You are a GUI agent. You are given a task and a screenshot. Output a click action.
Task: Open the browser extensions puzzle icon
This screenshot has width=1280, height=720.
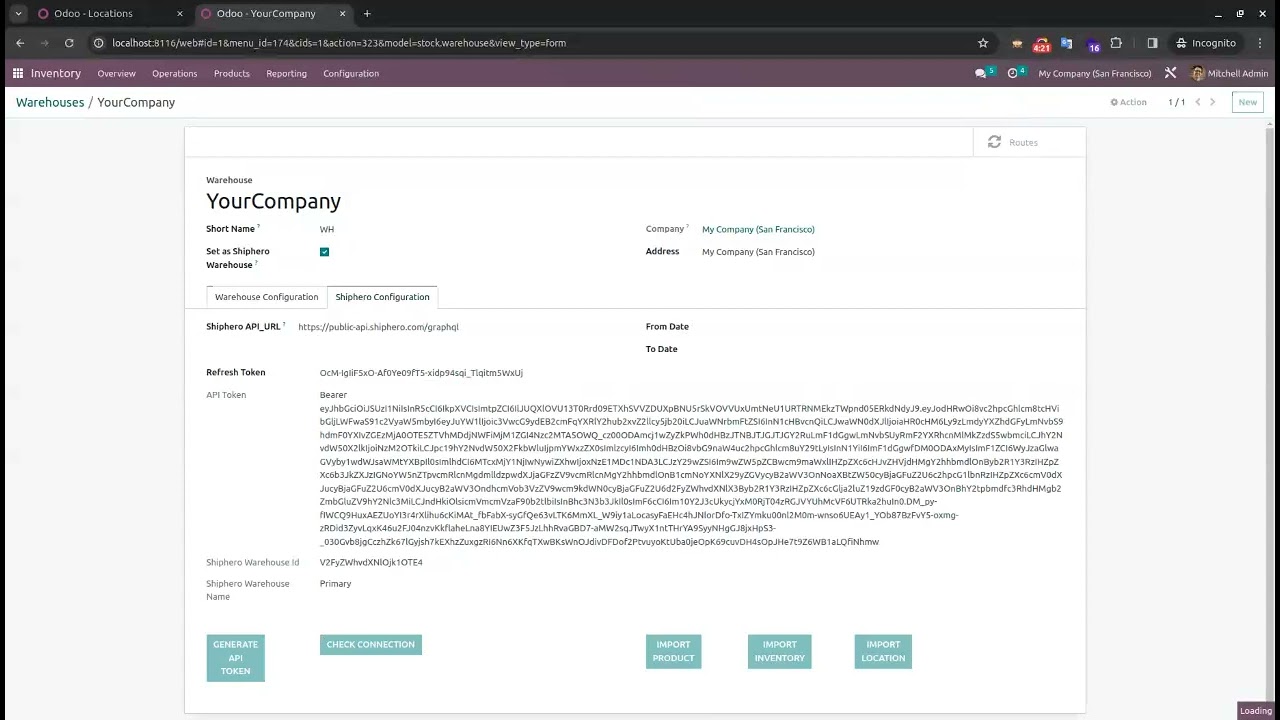pos(1116,43)
